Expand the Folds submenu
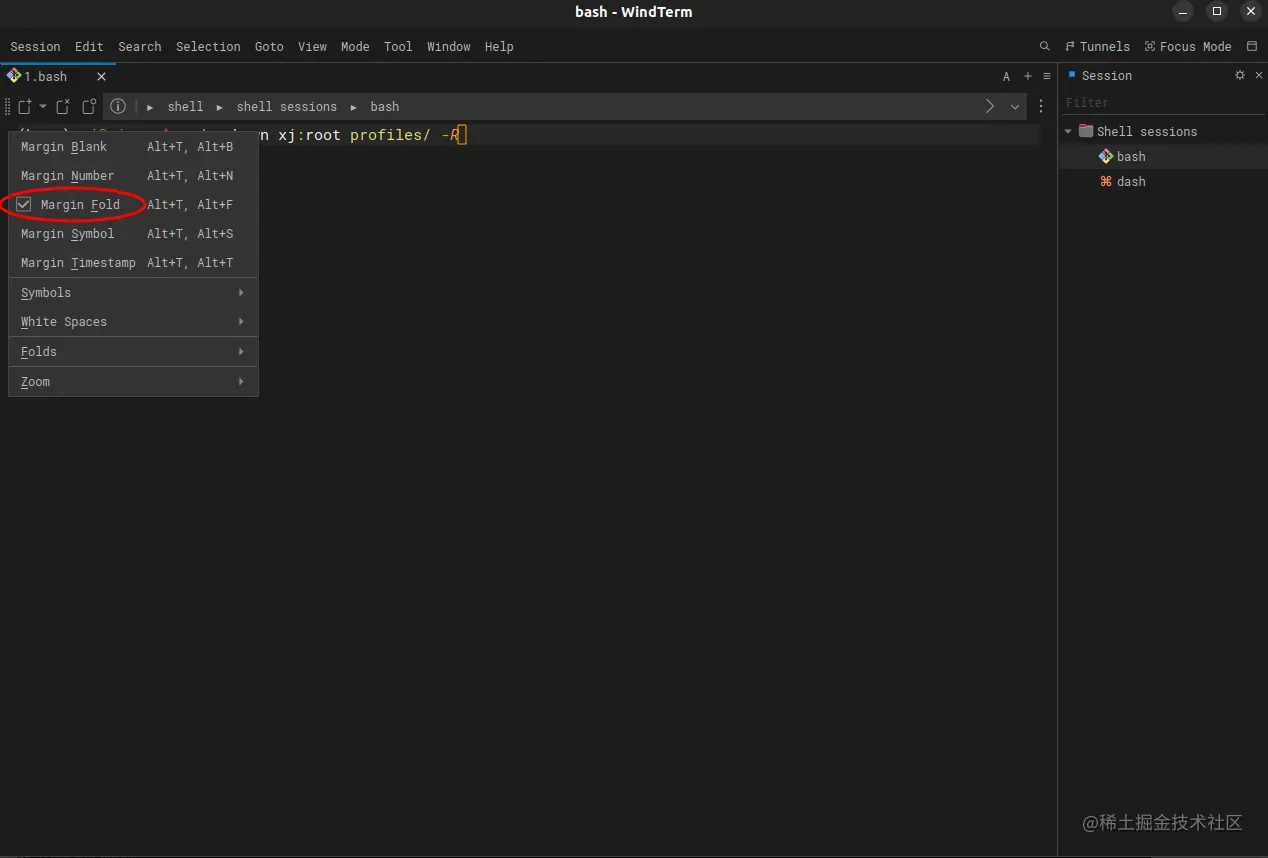Viewport: 1268px width, 858px height. coord(133,351)
